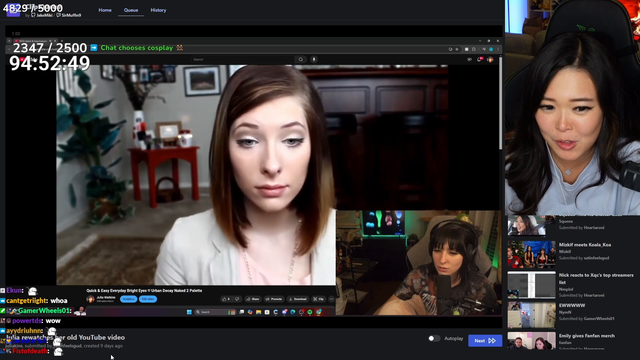Click the Next video button
The height and width of the screenshot is (360, 640).
click(x=485, y=340)
